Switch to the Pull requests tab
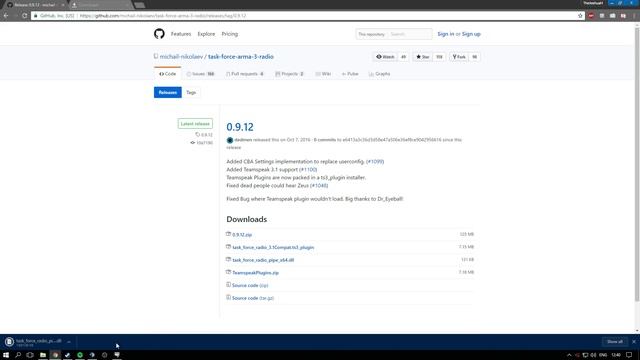 245,74
